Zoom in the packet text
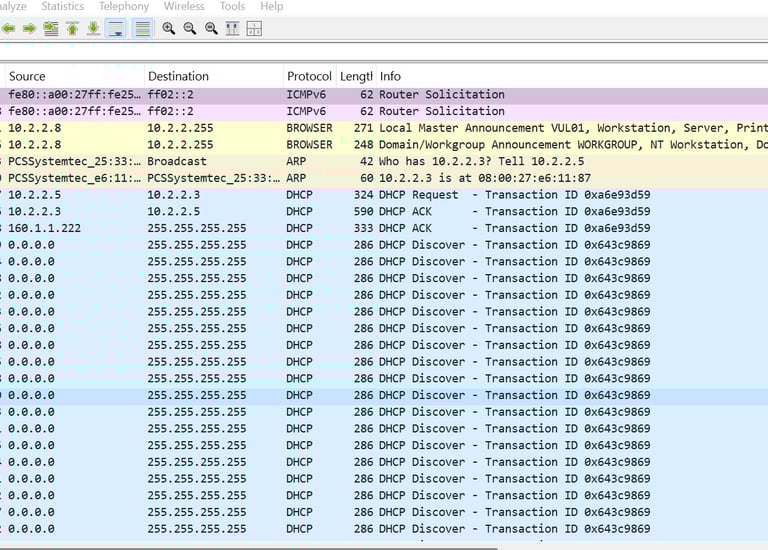The height and width of the screenshot is (550, 768). pyautogui.click(x=168, y=28)
